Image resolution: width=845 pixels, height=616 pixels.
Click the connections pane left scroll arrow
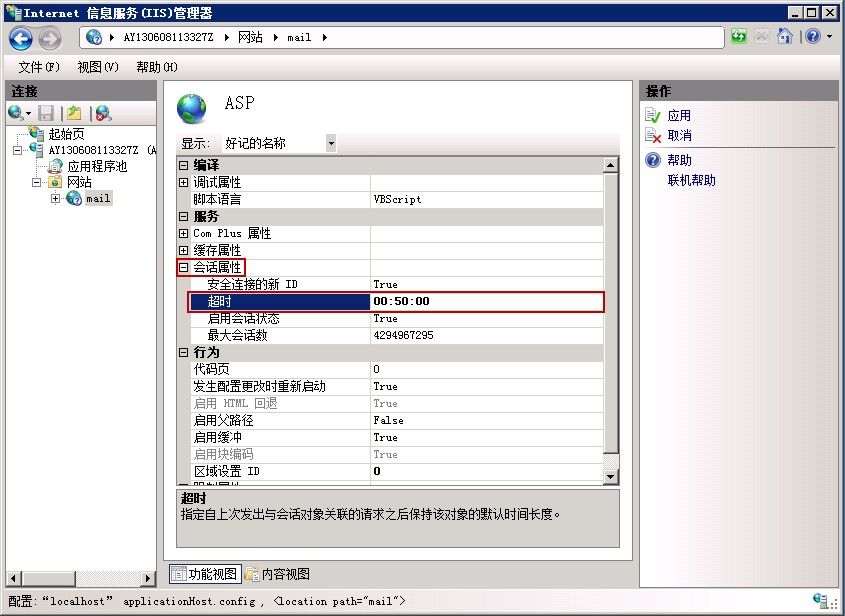coord(13,578)
